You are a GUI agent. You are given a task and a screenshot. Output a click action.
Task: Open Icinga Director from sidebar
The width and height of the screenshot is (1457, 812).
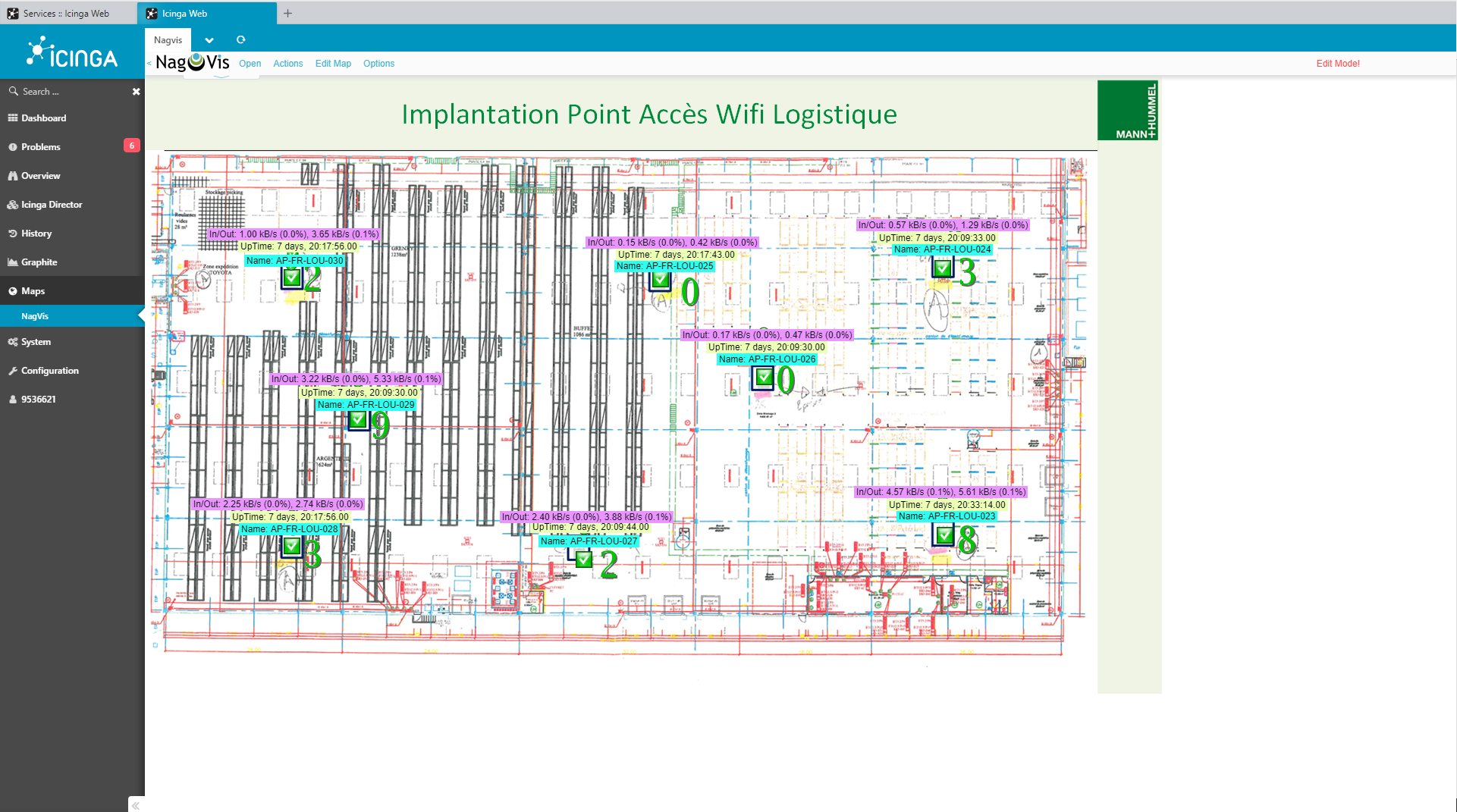tap(52, 205)
